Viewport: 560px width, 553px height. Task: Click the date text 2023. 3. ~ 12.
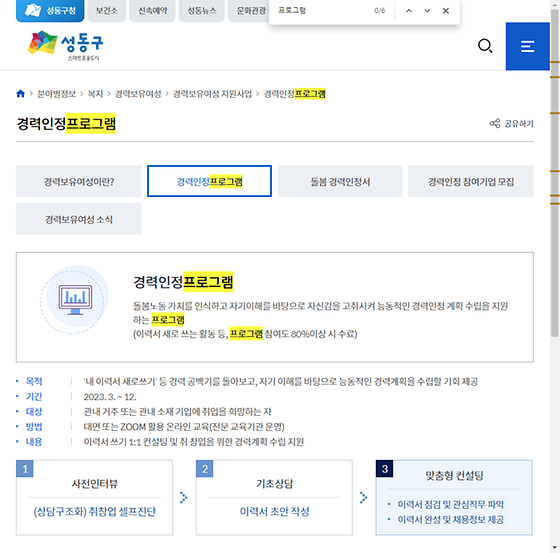click(x=110, y=397)
